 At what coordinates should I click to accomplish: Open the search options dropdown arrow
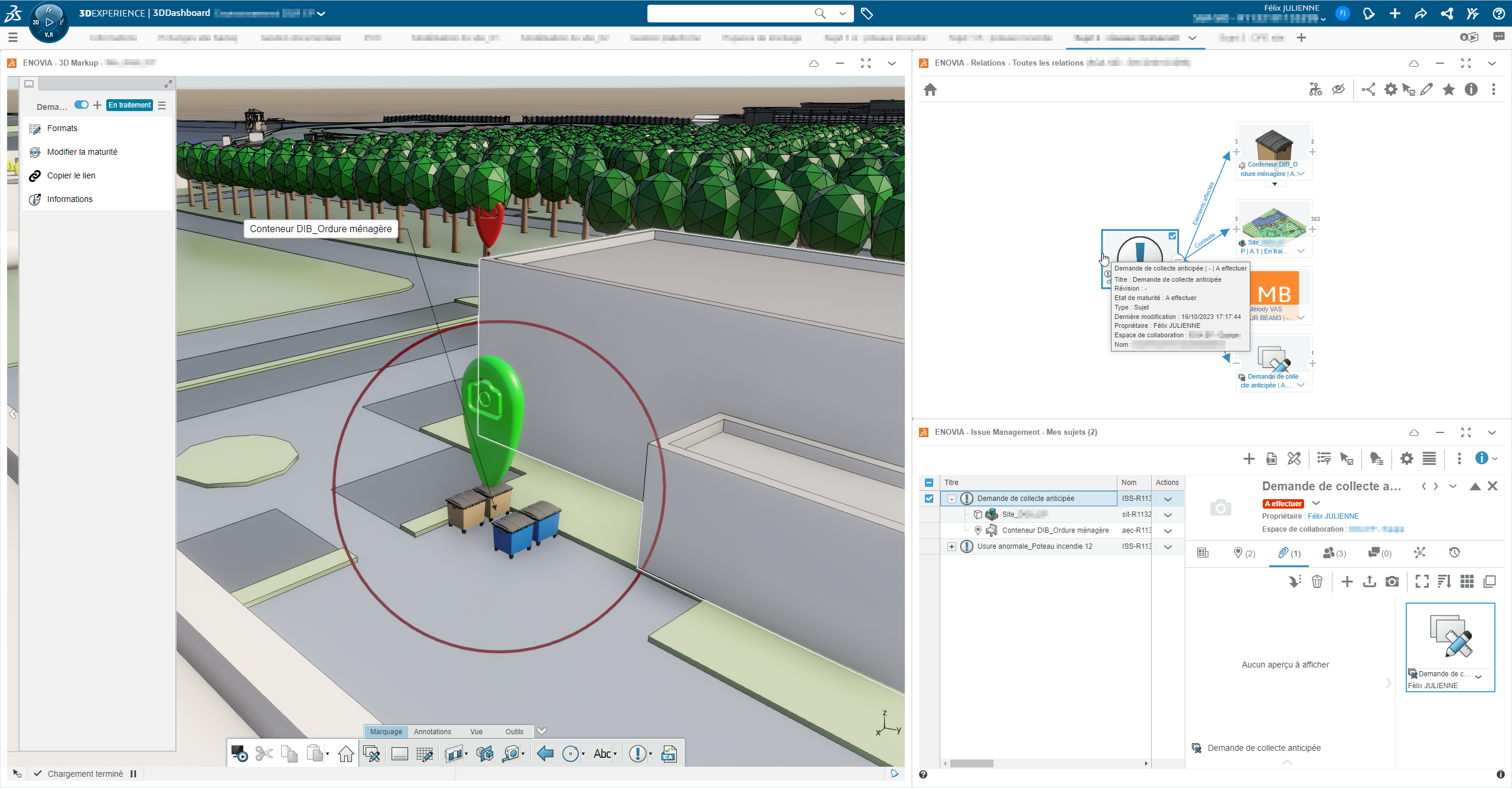tap(842, 14)
